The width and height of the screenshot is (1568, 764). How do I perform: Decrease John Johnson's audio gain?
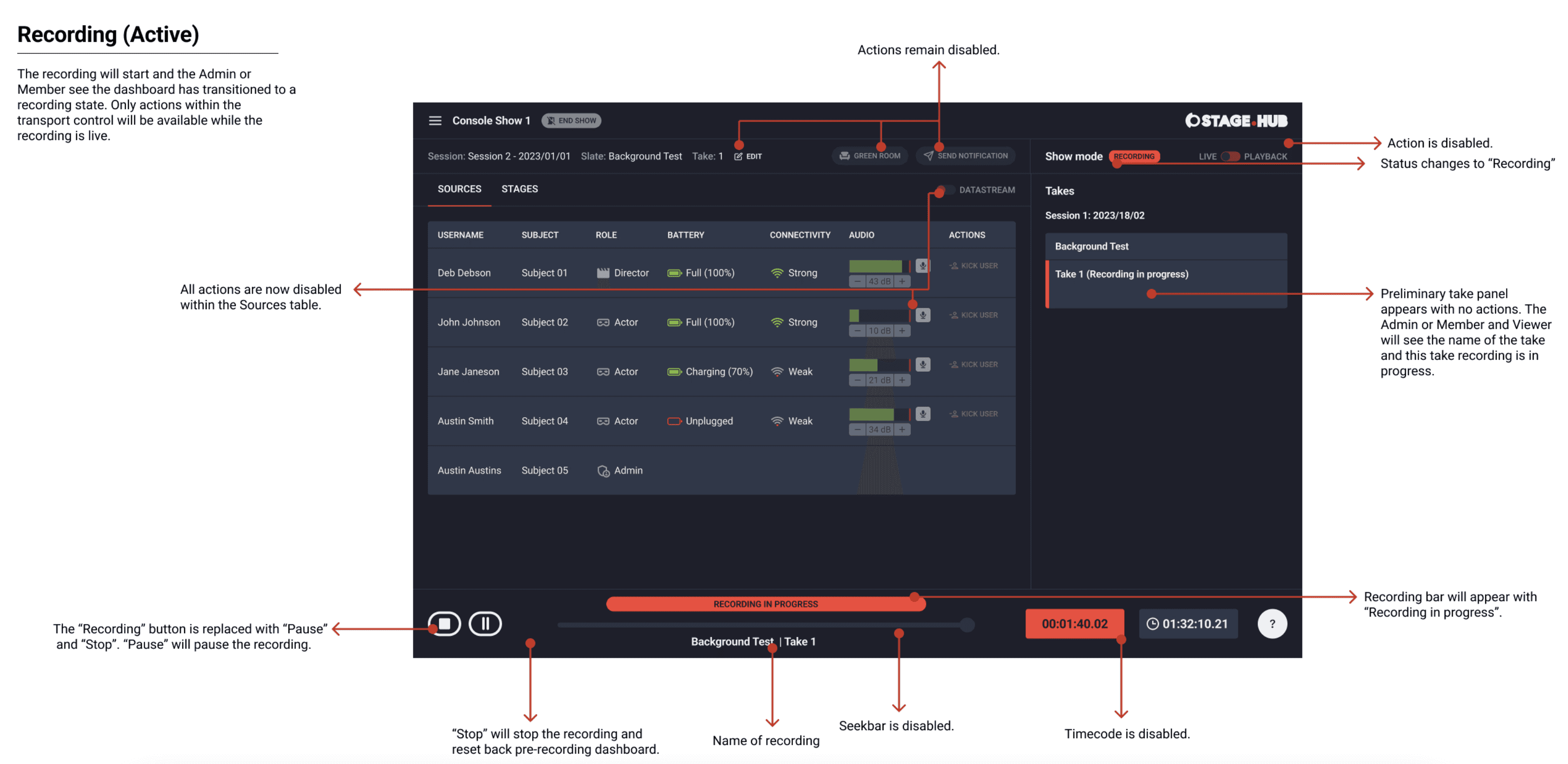pos(857,331)
